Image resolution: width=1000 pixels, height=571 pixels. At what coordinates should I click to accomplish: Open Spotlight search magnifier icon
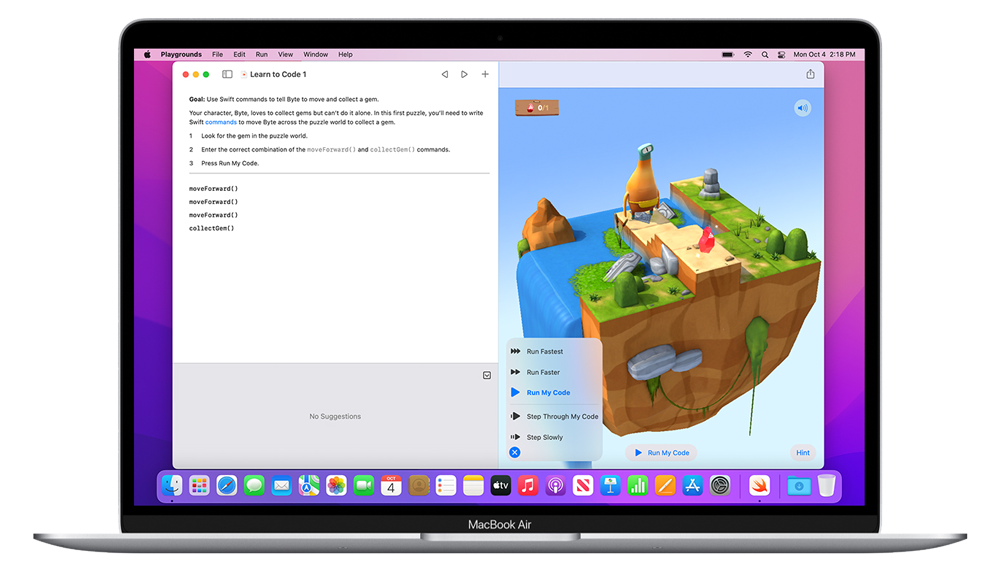765,54
